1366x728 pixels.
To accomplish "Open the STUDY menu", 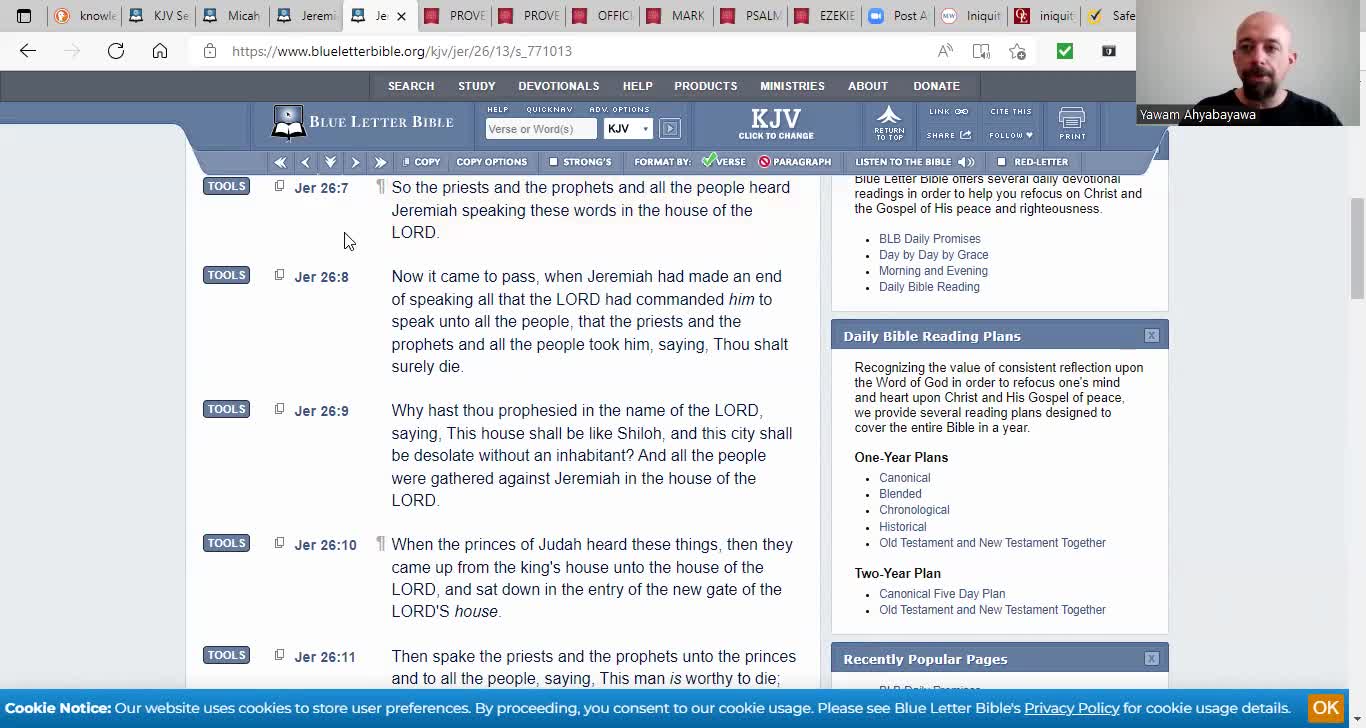I will point(477,86).
